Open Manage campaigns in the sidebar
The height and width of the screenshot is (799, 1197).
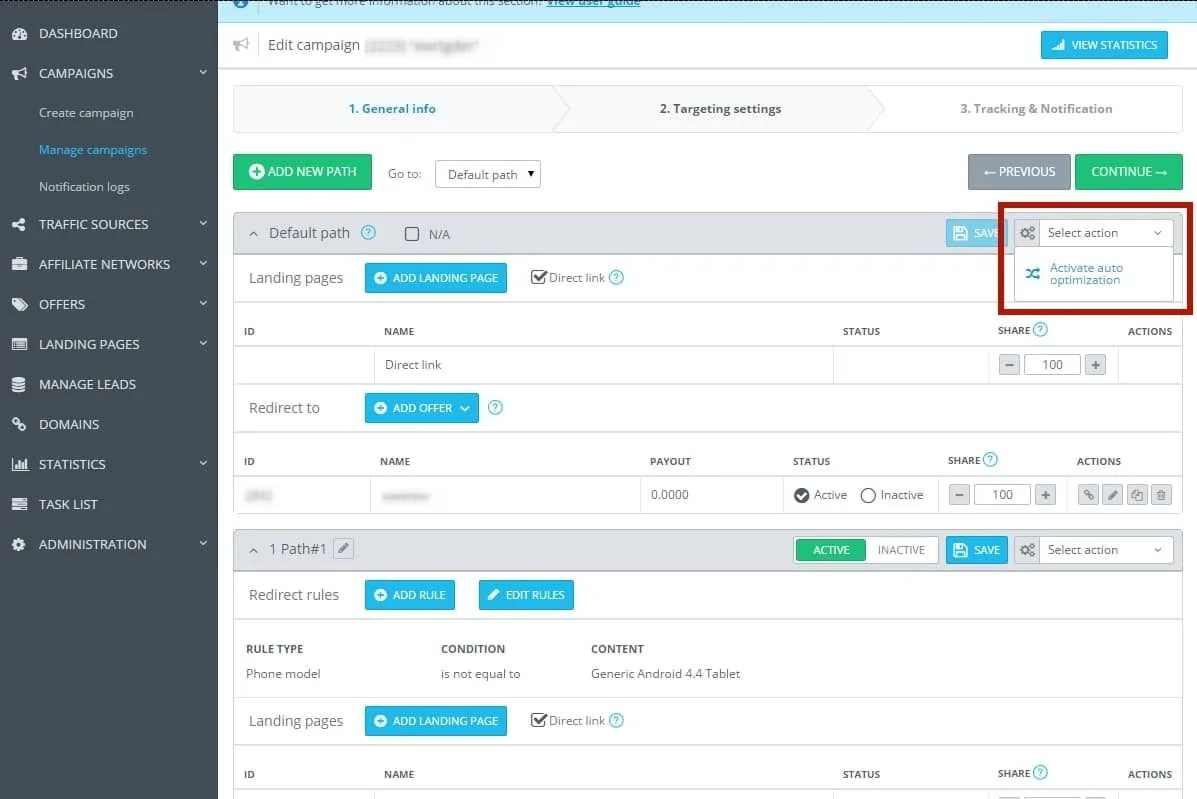[x=93, y=149]
